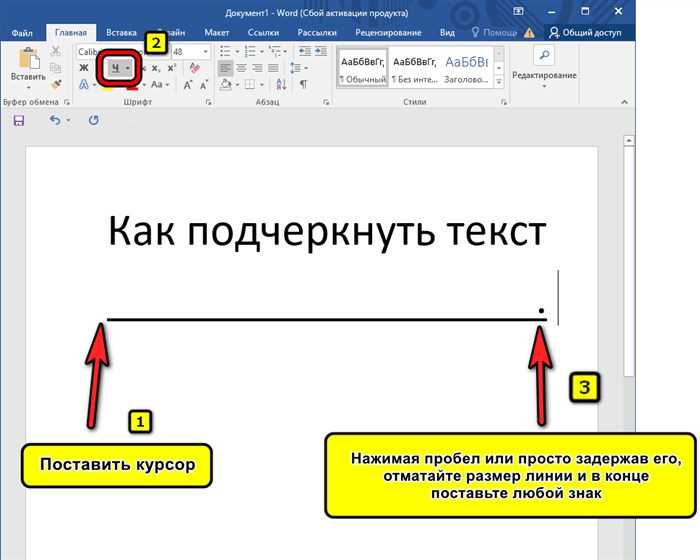Collapse the ribbon with the chevron
Viewport: 700px width, 560px height.
click(x=625, y=102)
